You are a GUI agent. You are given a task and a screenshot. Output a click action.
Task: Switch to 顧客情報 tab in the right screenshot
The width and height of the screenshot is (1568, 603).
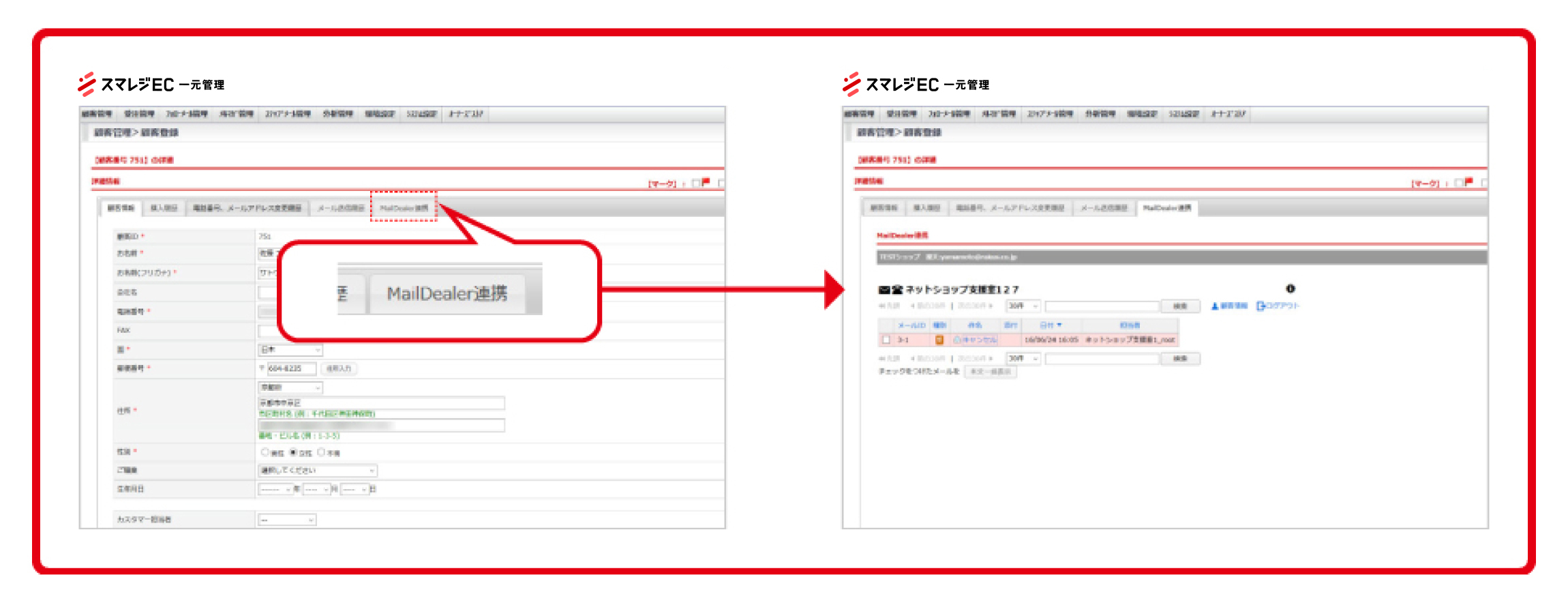pos(884,208)
